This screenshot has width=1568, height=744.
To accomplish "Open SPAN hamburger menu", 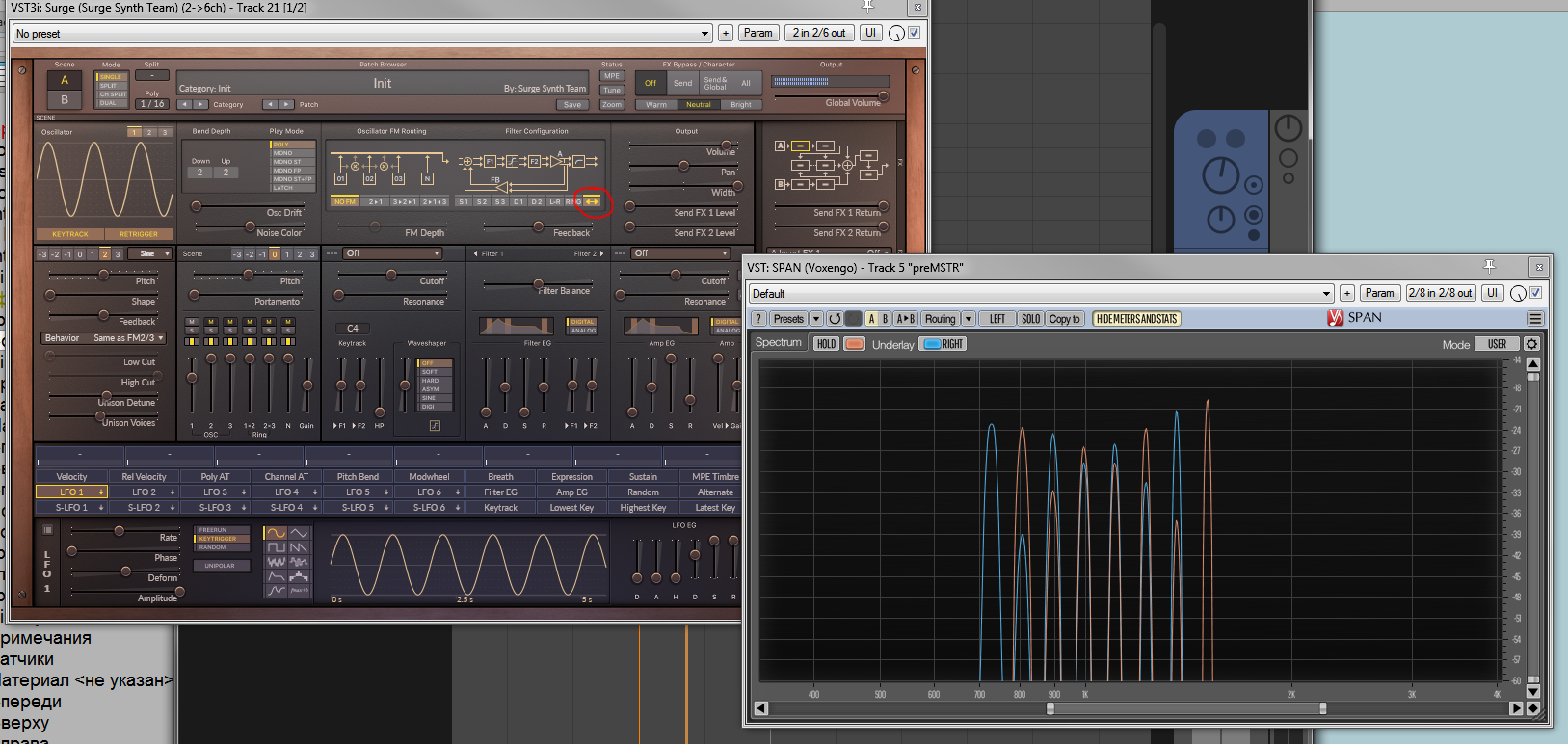I will click(x=1535, y=319).
